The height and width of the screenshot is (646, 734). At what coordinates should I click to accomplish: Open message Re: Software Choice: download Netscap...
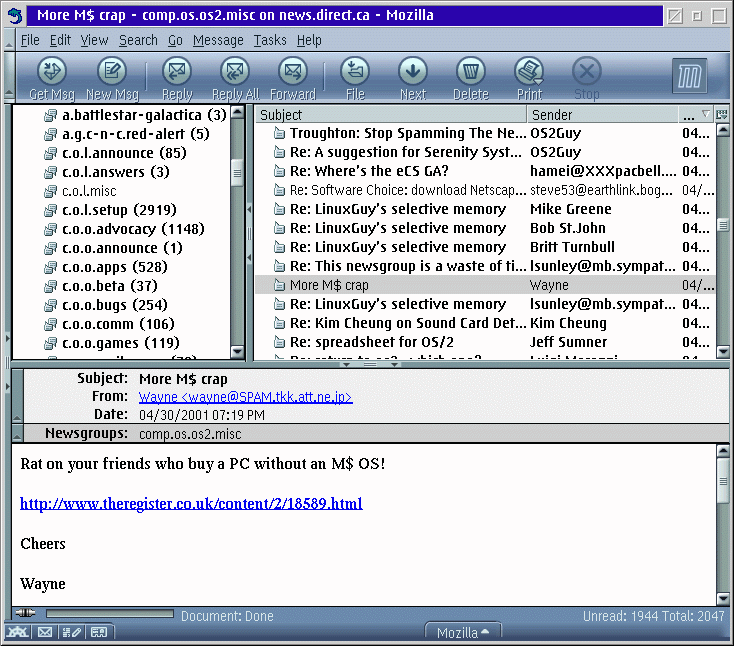pos(484,190)
